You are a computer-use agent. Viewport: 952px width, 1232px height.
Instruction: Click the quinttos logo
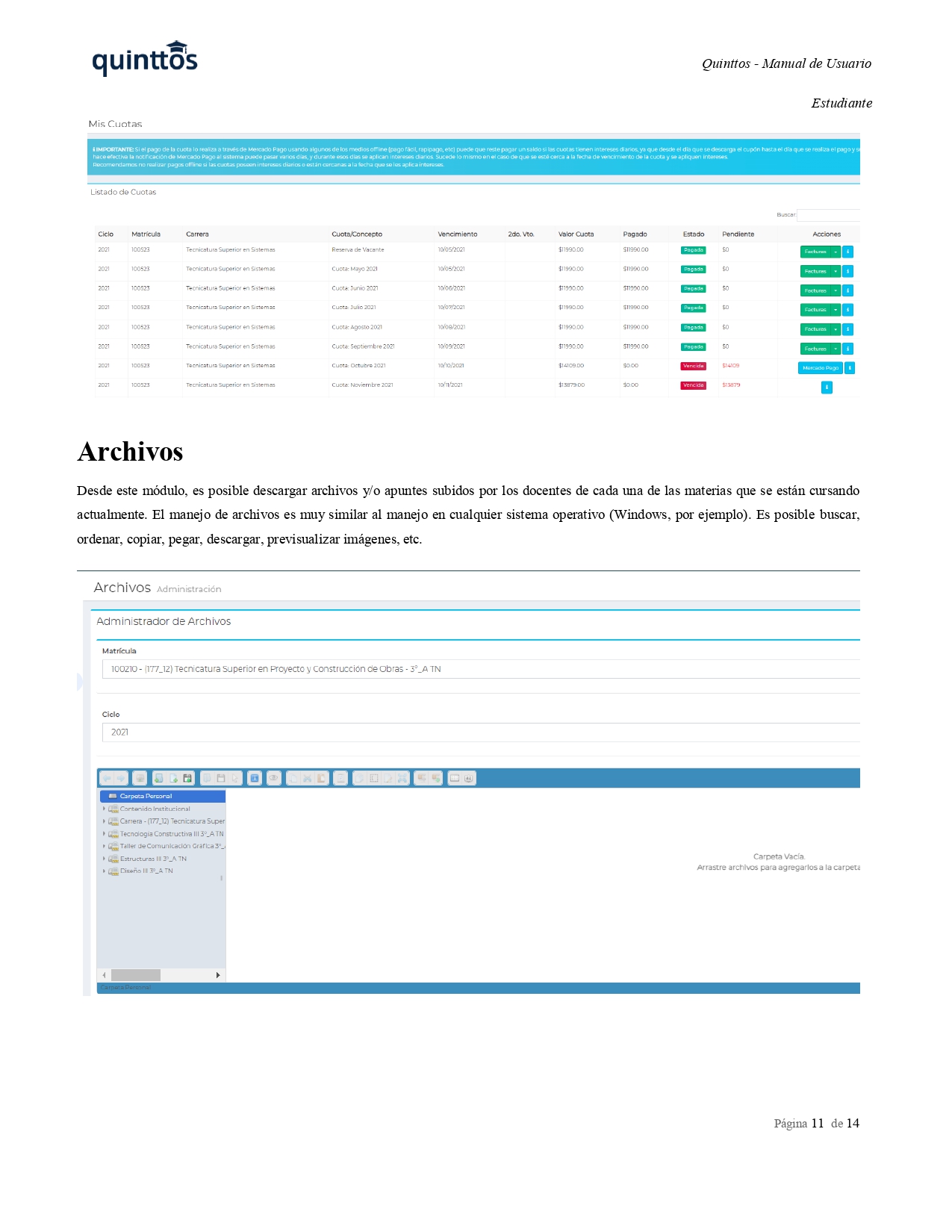click(x=145, y=58)
